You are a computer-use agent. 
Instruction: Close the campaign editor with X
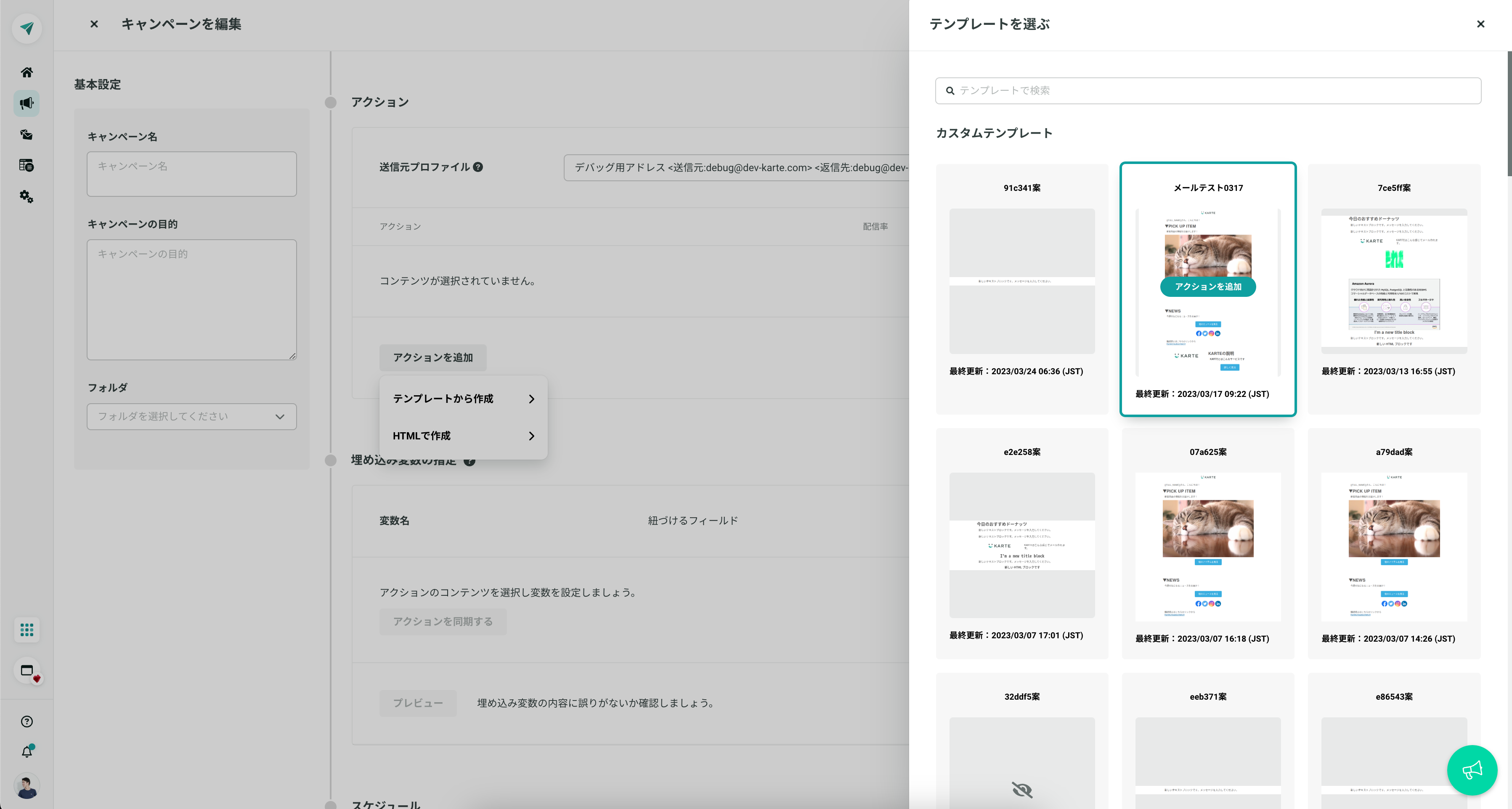[x=94, y=24]
